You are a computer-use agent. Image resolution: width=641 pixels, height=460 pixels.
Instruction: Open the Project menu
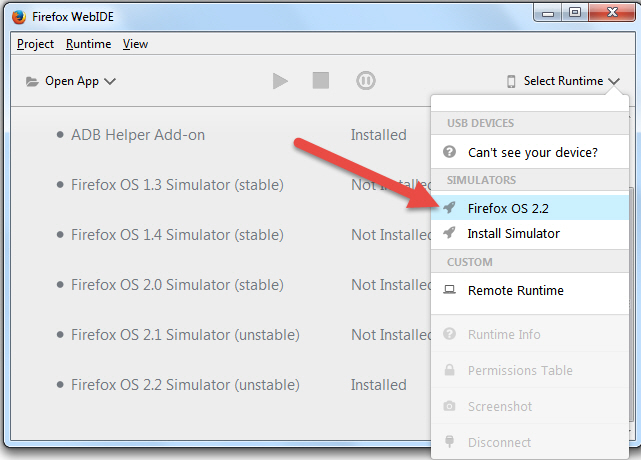(35, 44)
